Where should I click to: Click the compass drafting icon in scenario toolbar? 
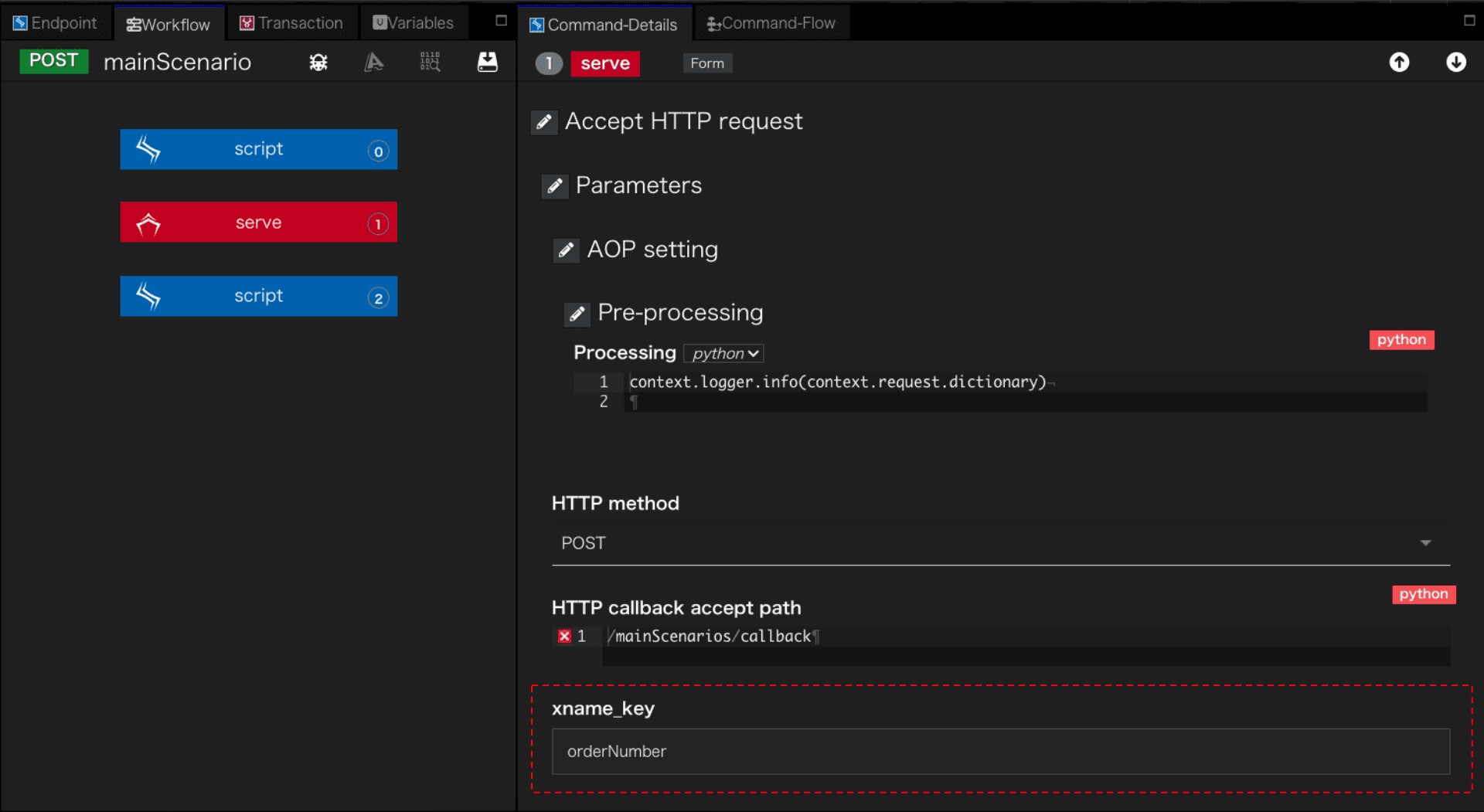tap(374, 62)
